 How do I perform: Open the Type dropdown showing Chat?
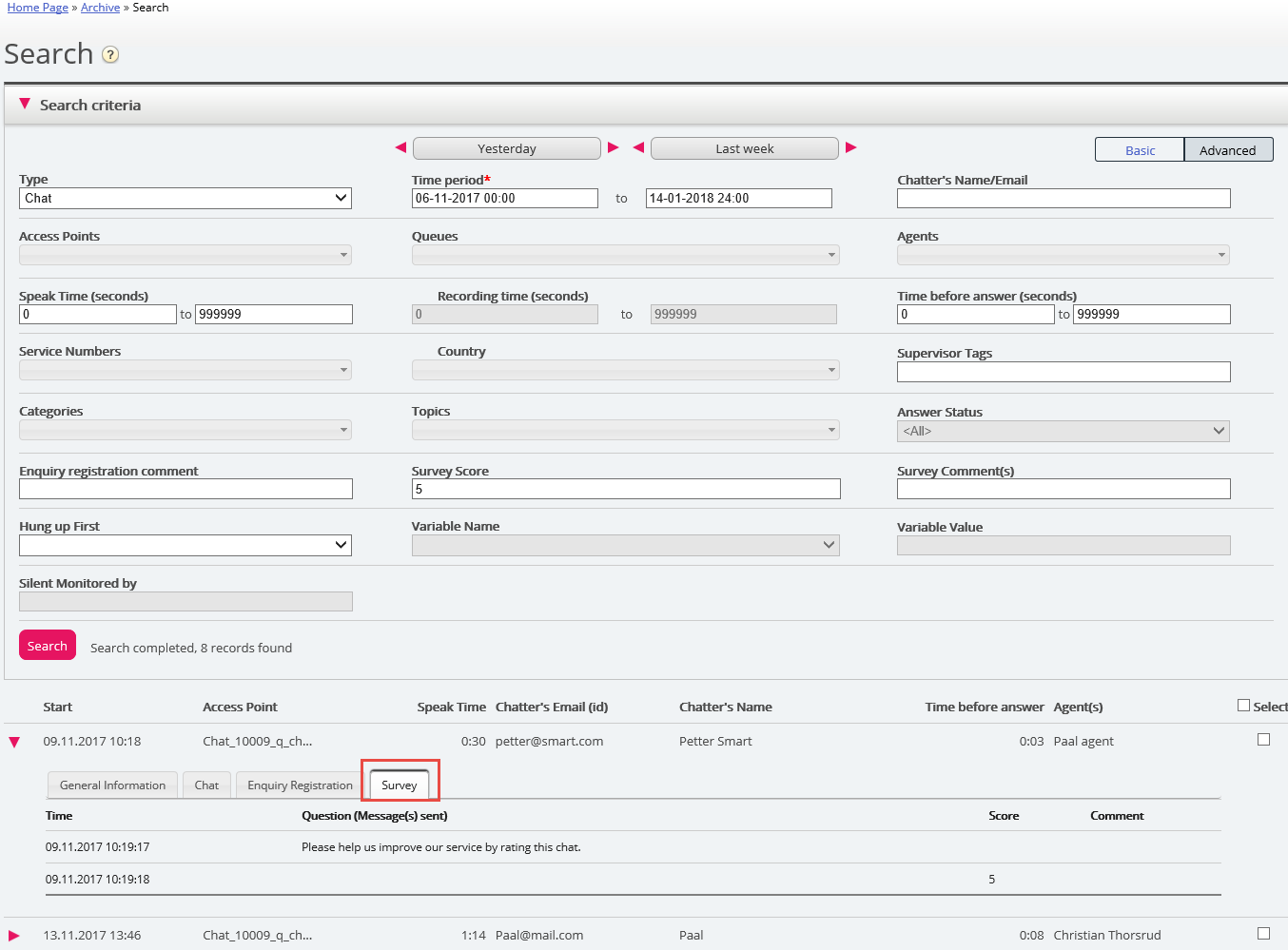pos(185,198)
